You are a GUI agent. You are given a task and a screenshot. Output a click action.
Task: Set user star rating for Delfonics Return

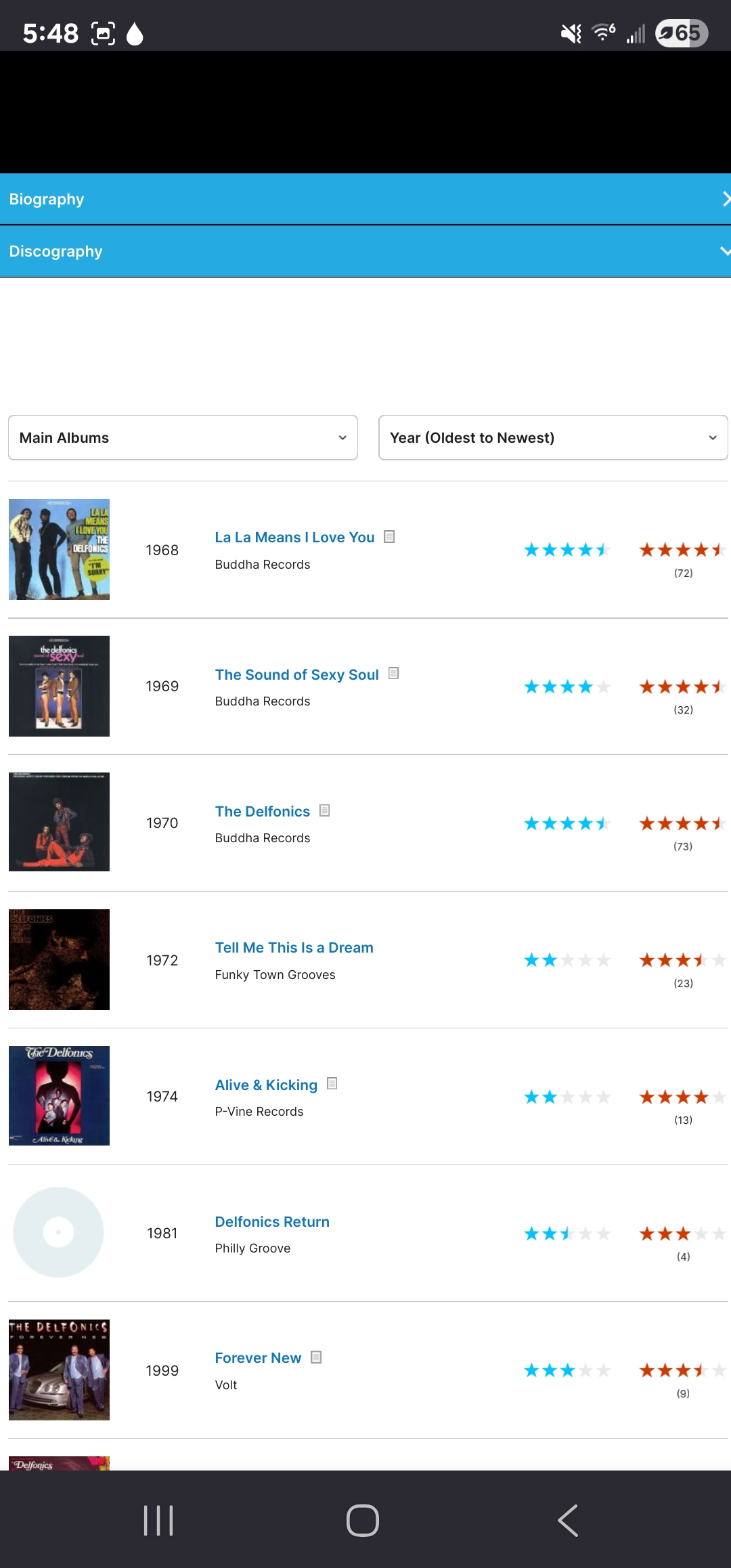tap(682, 1234)
